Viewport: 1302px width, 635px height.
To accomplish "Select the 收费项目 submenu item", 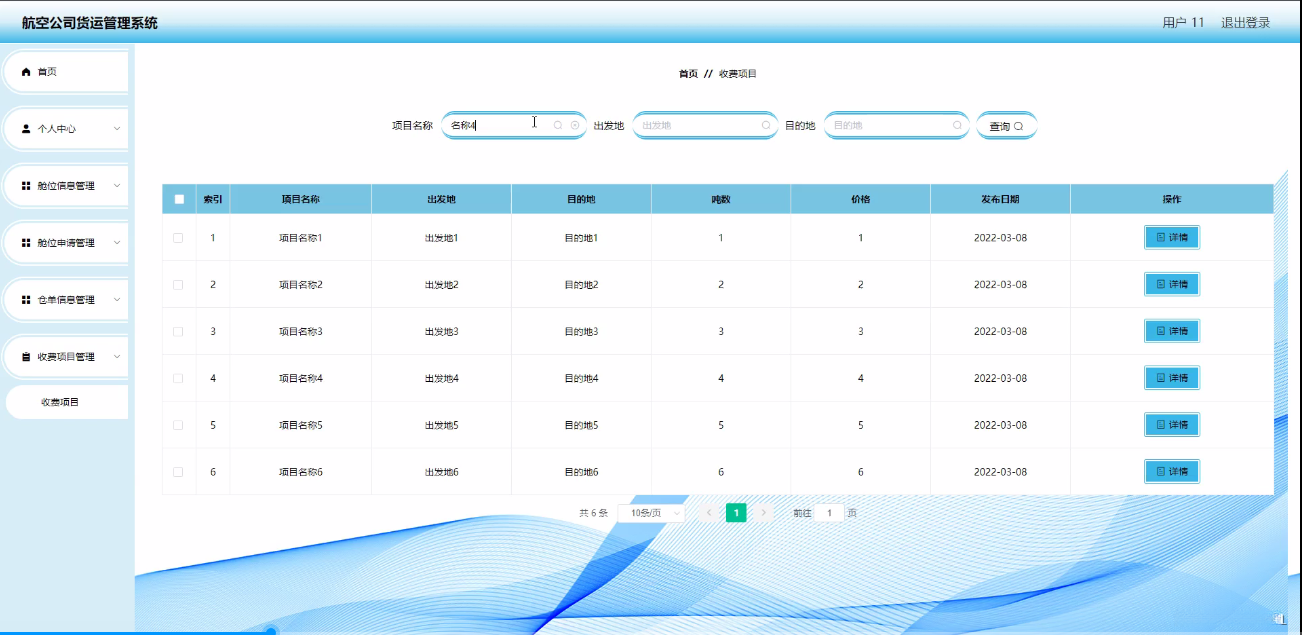I will pos(66,402).
